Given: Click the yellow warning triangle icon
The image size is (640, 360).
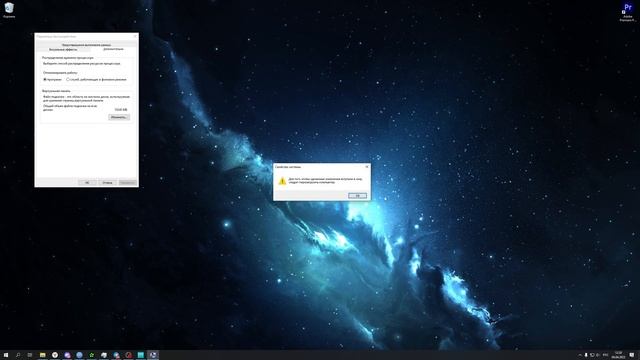Looking at the screenshot, I should [x=282, y=181].
